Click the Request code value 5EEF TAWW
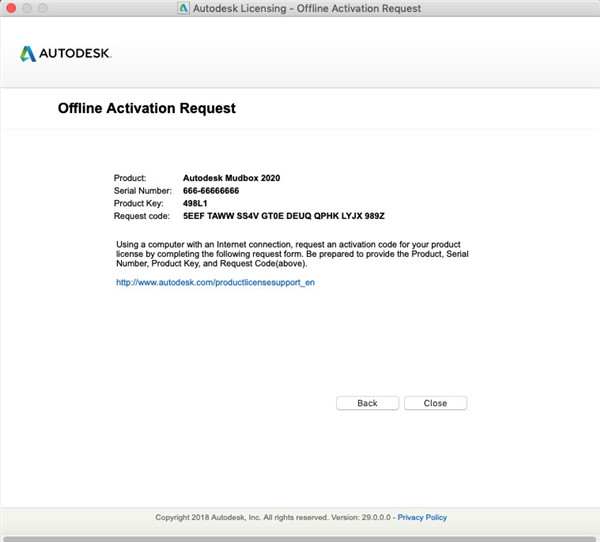Image resolution: width=600 pixels, height=542 pixels. coord(284,215)
